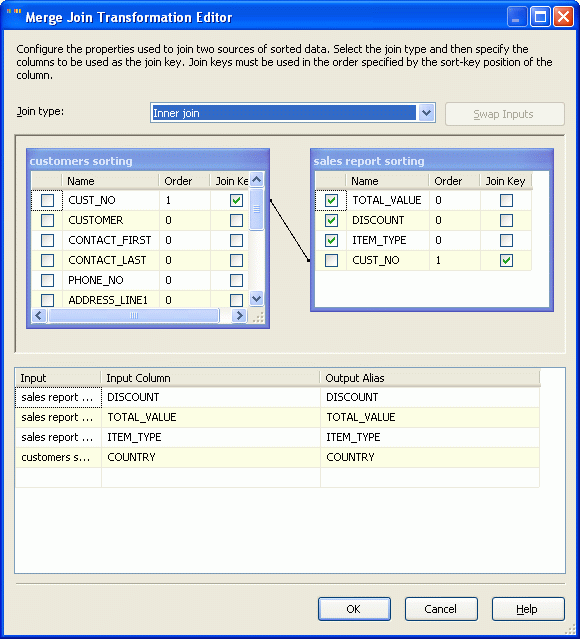
Task: Uncheck Join Key for customers CUST_NO
Action: 236,200
